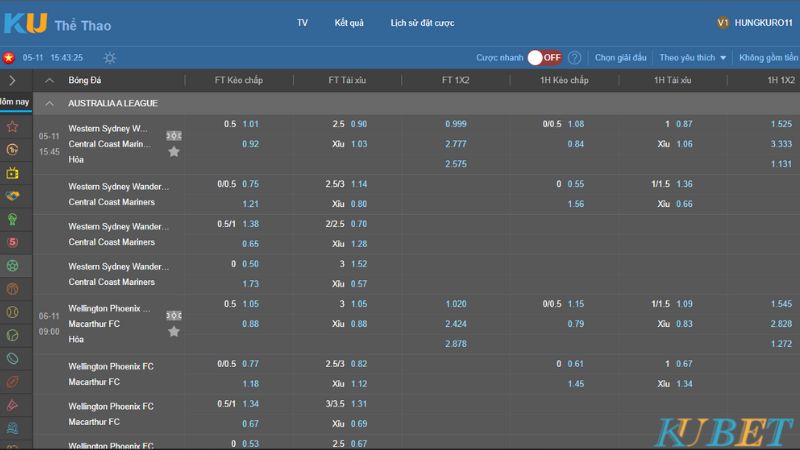Image resolution: width=800 pixels, height=450 pixels.
Task: Toggle the Cược nhanh switch
Action: click(545, 58)
